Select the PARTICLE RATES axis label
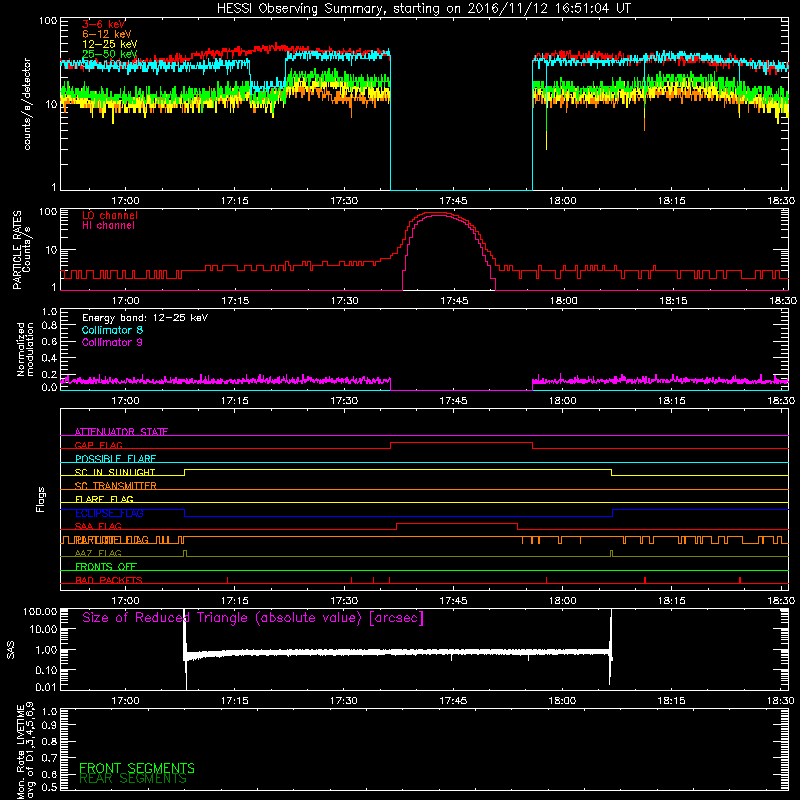Screen dimensions: 800x800 (17, 250)
